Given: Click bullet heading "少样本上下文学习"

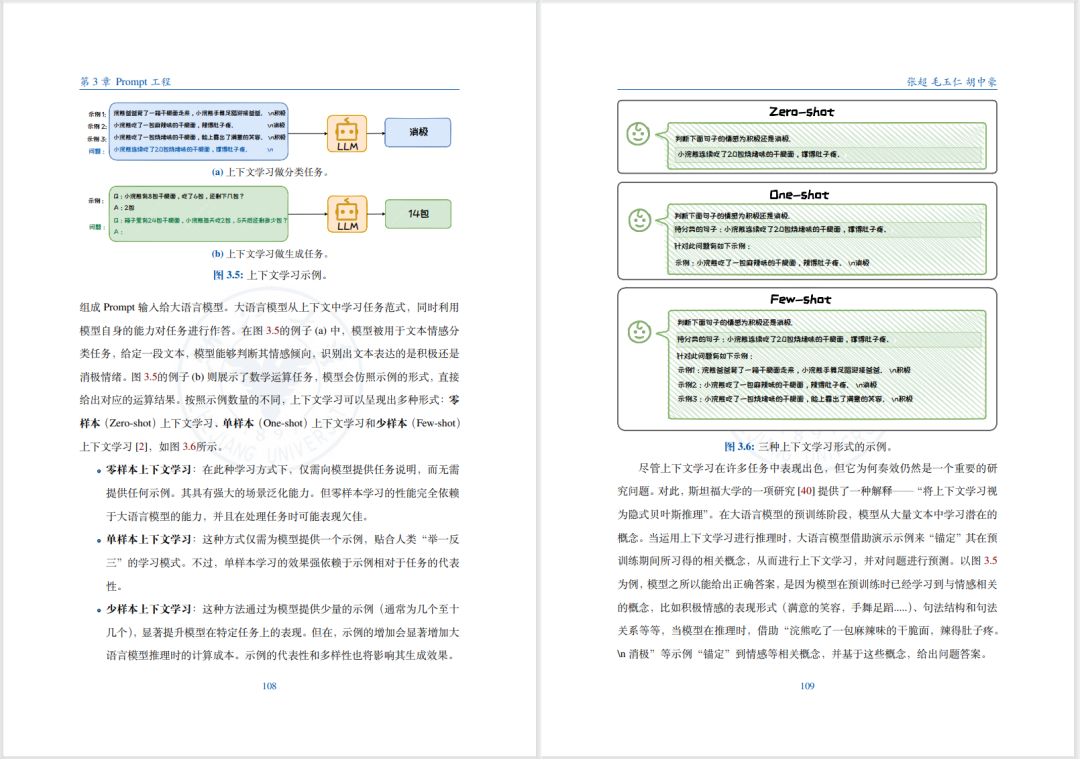Looking at the screenshot, I should tap(148, 609).
